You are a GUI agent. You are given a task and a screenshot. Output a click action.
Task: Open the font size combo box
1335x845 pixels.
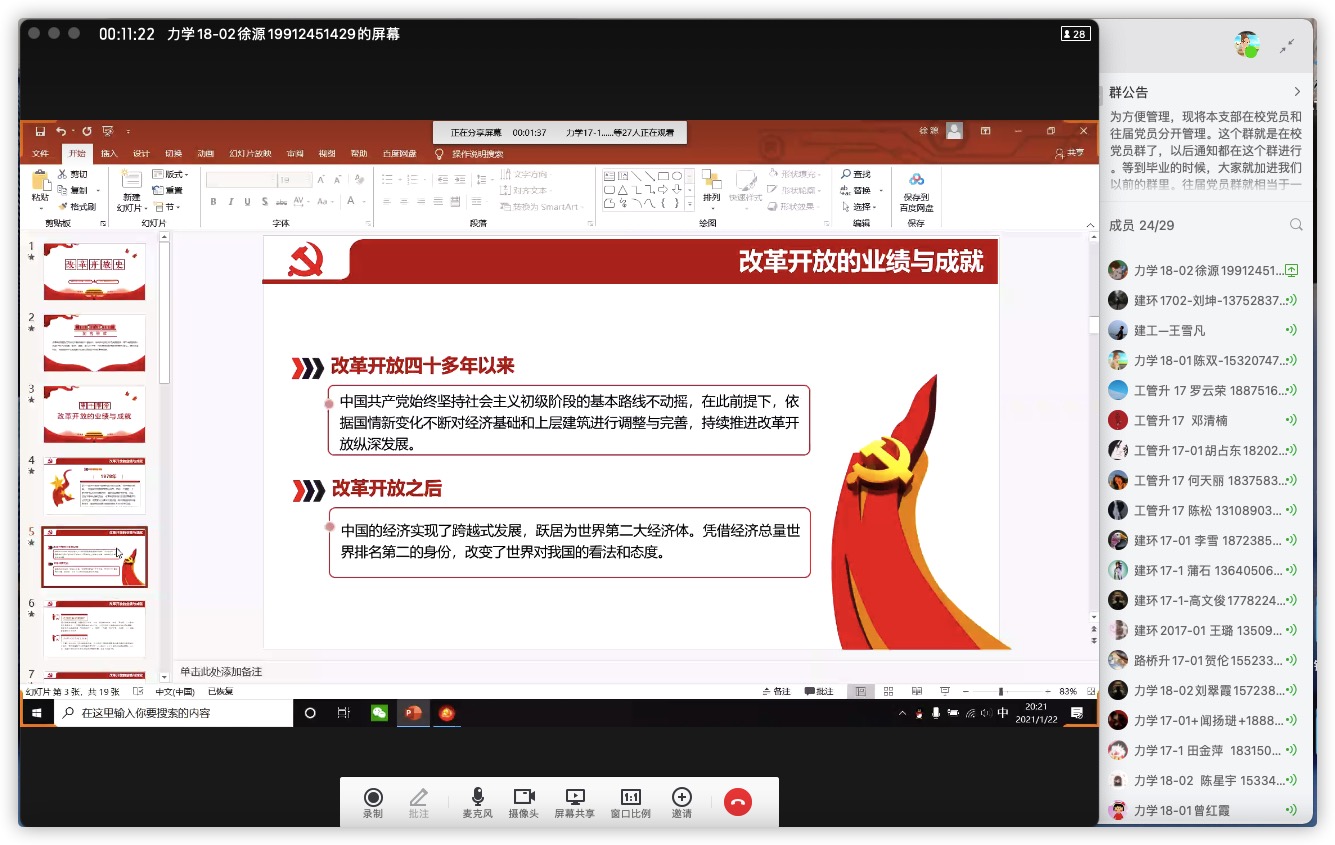(x=296, y=180)
